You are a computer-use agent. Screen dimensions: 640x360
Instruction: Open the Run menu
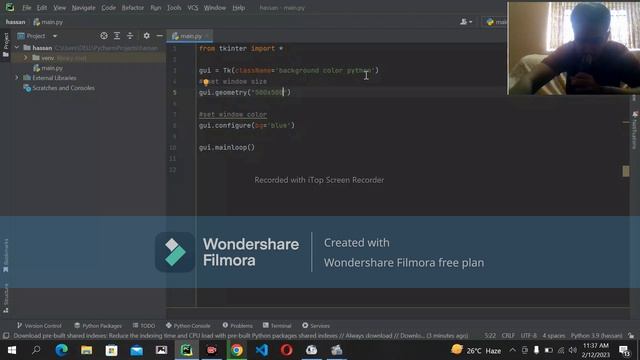pos(156,8)
